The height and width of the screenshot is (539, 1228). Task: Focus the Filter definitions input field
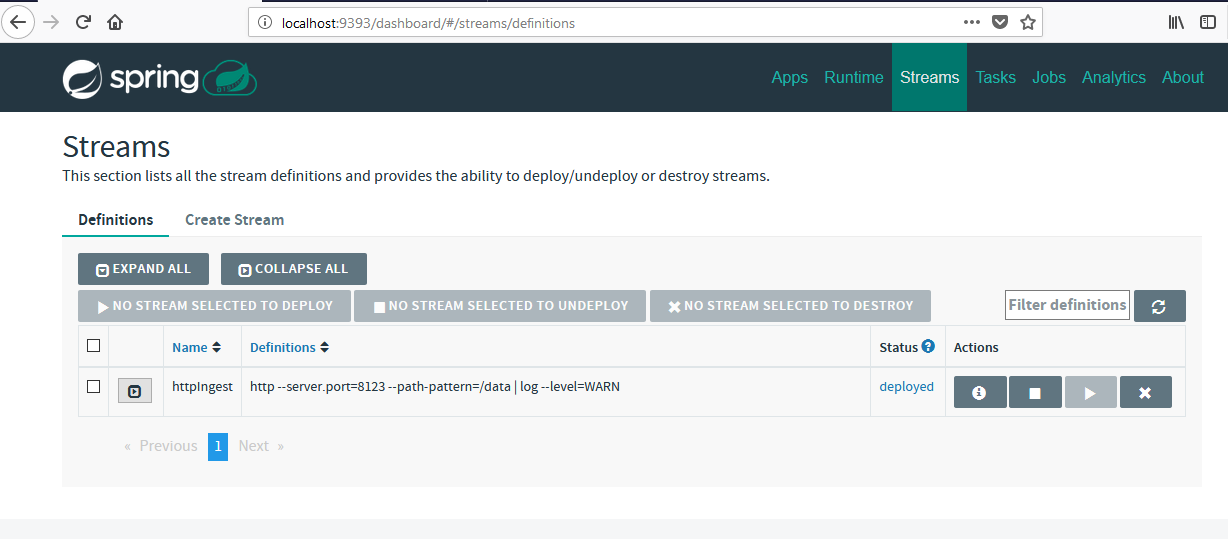[1066, 305]
